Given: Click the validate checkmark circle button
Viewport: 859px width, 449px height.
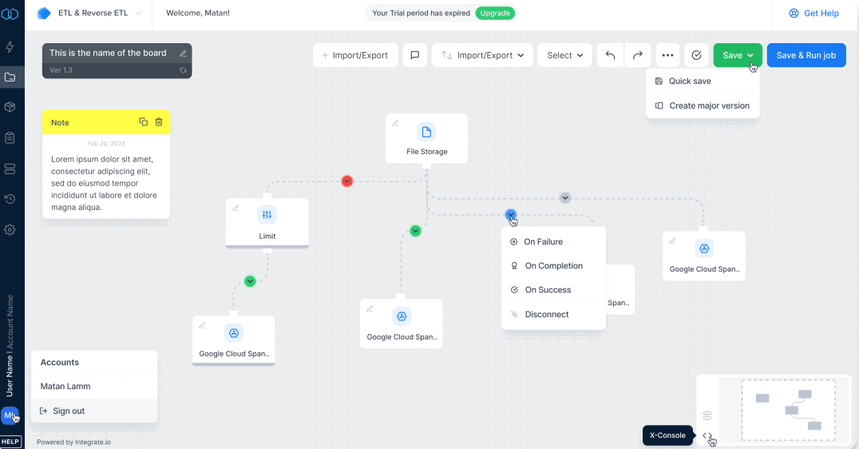Looking at the screenshot, I should click(697, 55).
